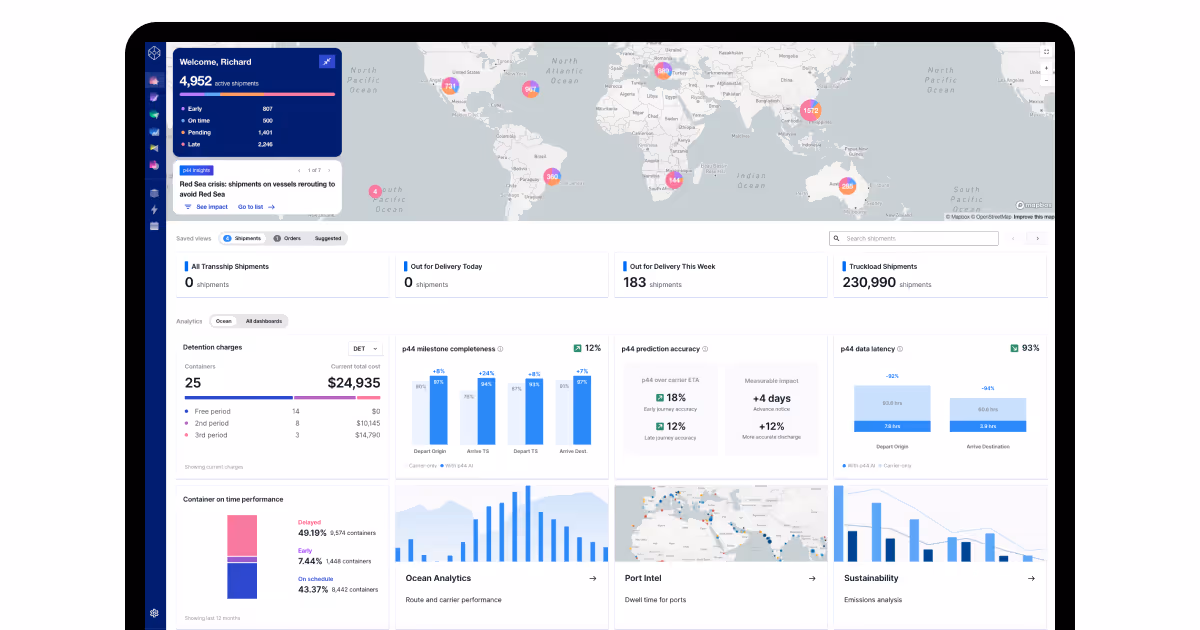
Task: Click the 2nd period row showing $10,145
Action: [x=282, y=423]
